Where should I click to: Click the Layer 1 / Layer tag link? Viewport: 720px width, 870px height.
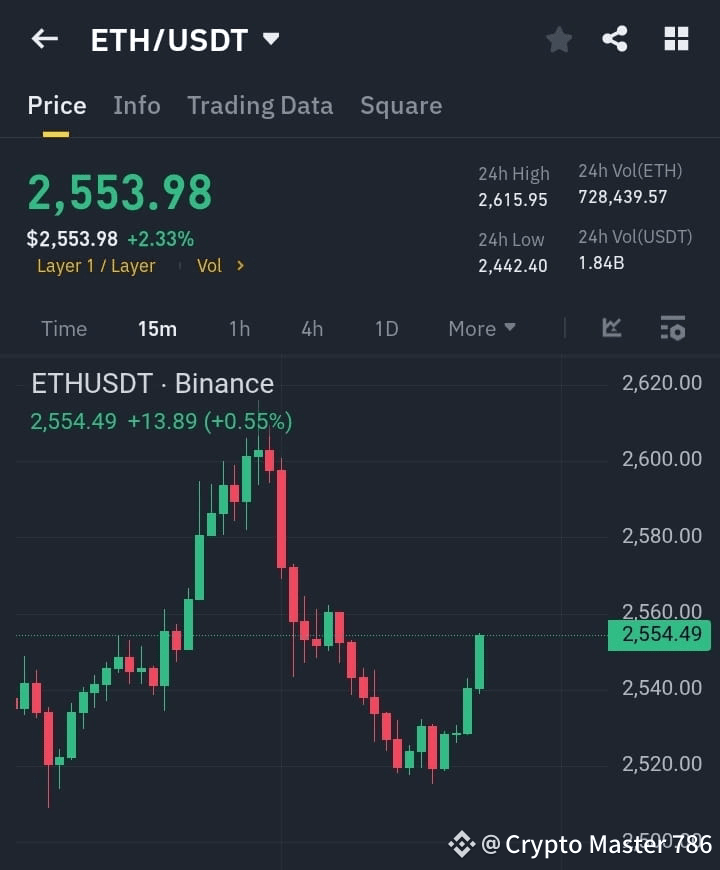tap(96, 266)
